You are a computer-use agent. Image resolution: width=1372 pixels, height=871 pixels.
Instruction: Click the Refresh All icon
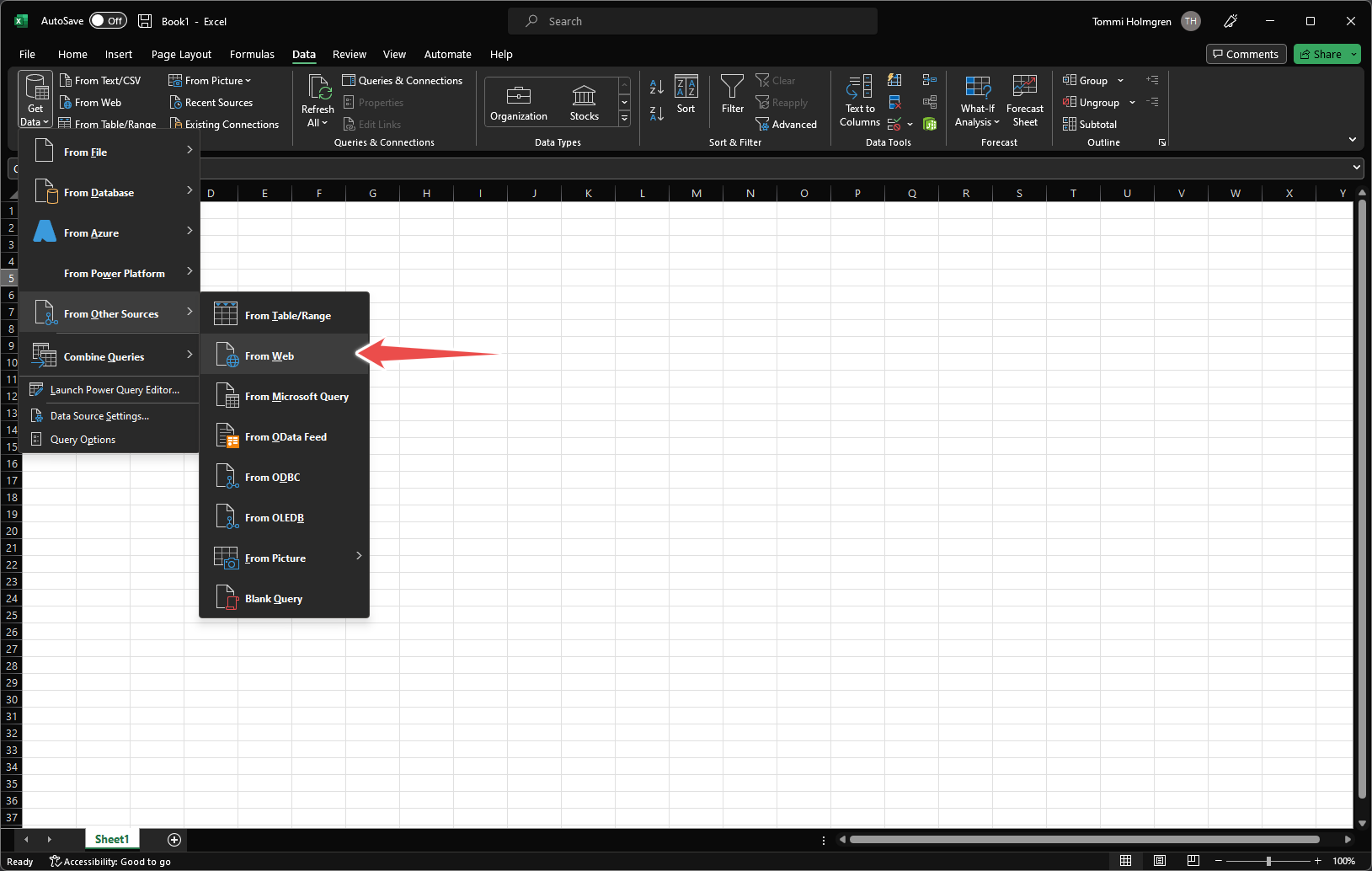coord(318,88)
